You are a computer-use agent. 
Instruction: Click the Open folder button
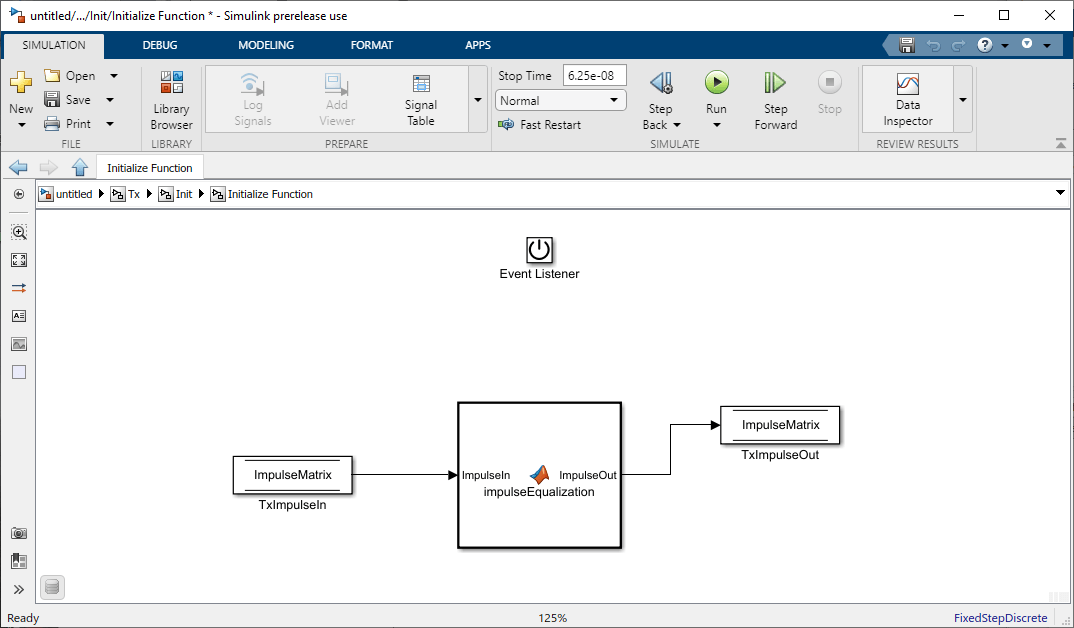[70, 76]
